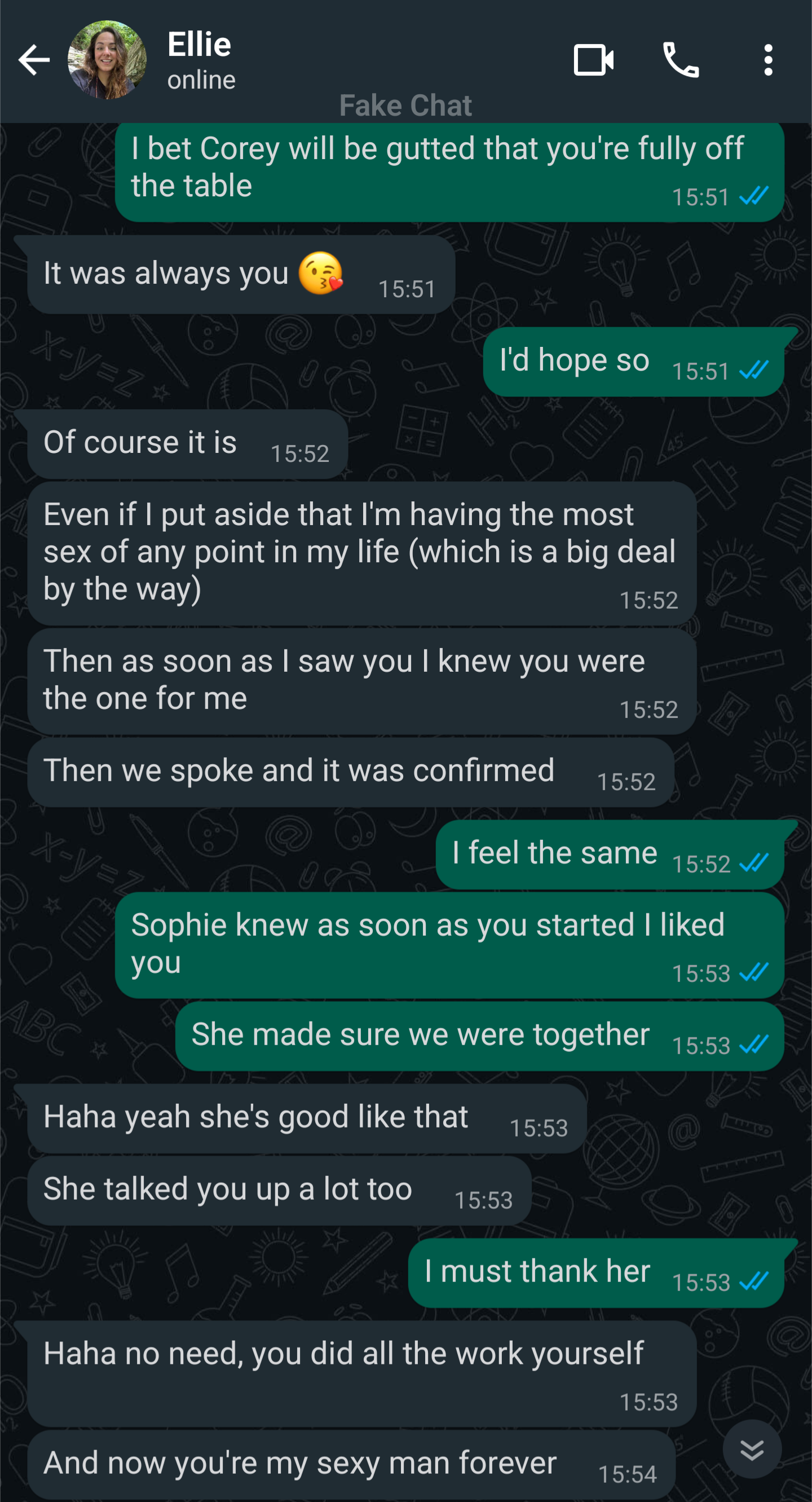Image resolution: width=812 pixels, height=1502 pixels.
Task: Tap the blue ticks on 'I feel the same'
Action: point(754,863)
